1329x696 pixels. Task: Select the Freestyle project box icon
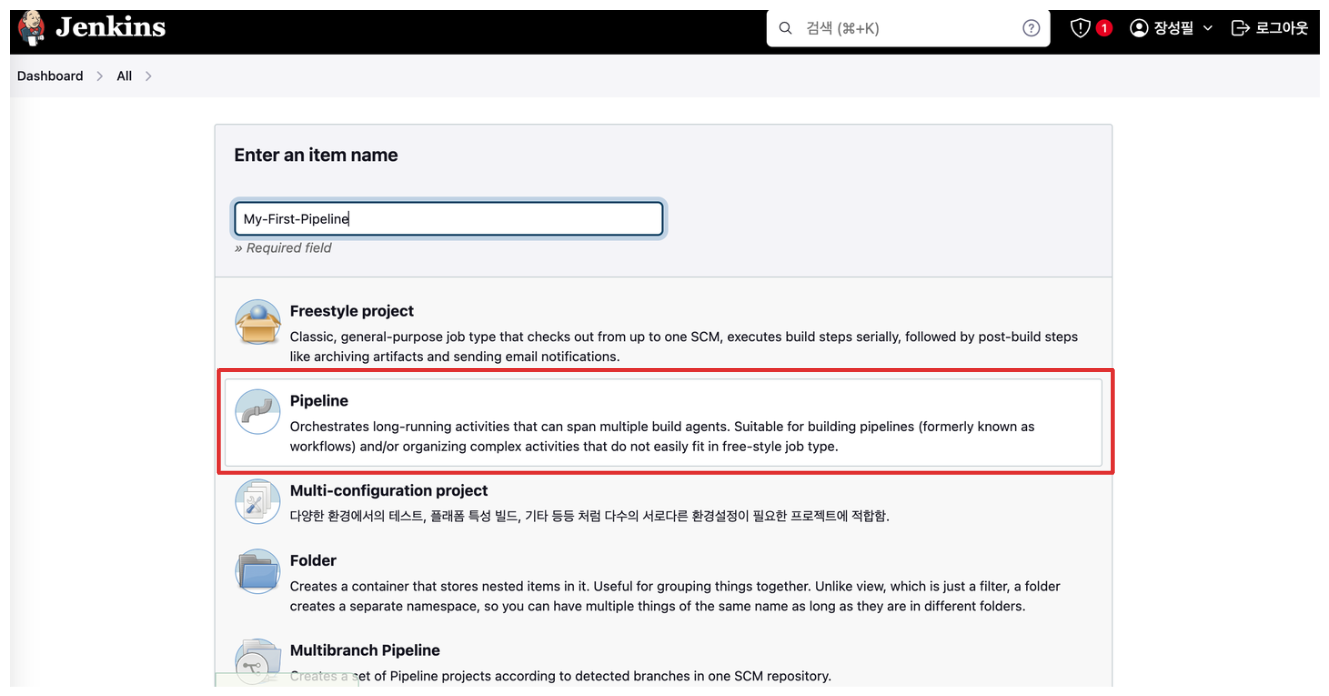click(258, 322)
